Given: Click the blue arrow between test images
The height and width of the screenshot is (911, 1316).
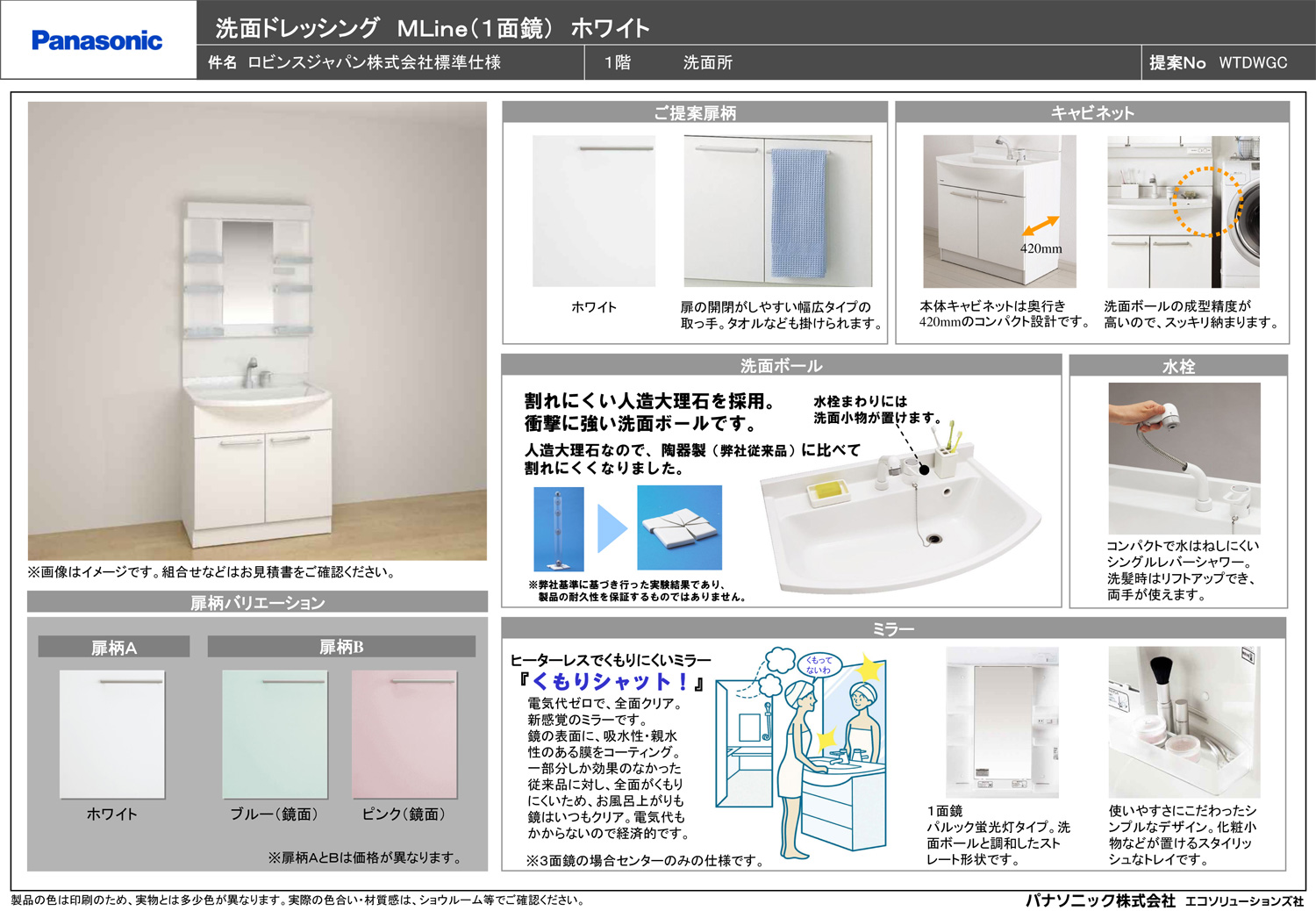Looking at the screenshot, I should pyautogui.click(x=612, y=528).
